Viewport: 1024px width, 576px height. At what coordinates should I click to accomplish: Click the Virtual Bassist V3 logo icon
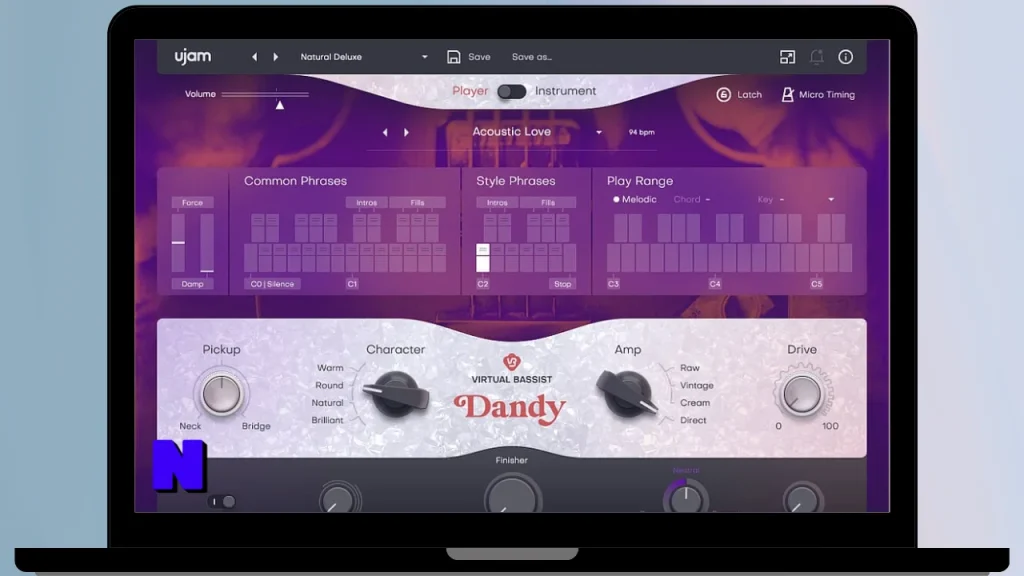511,362
